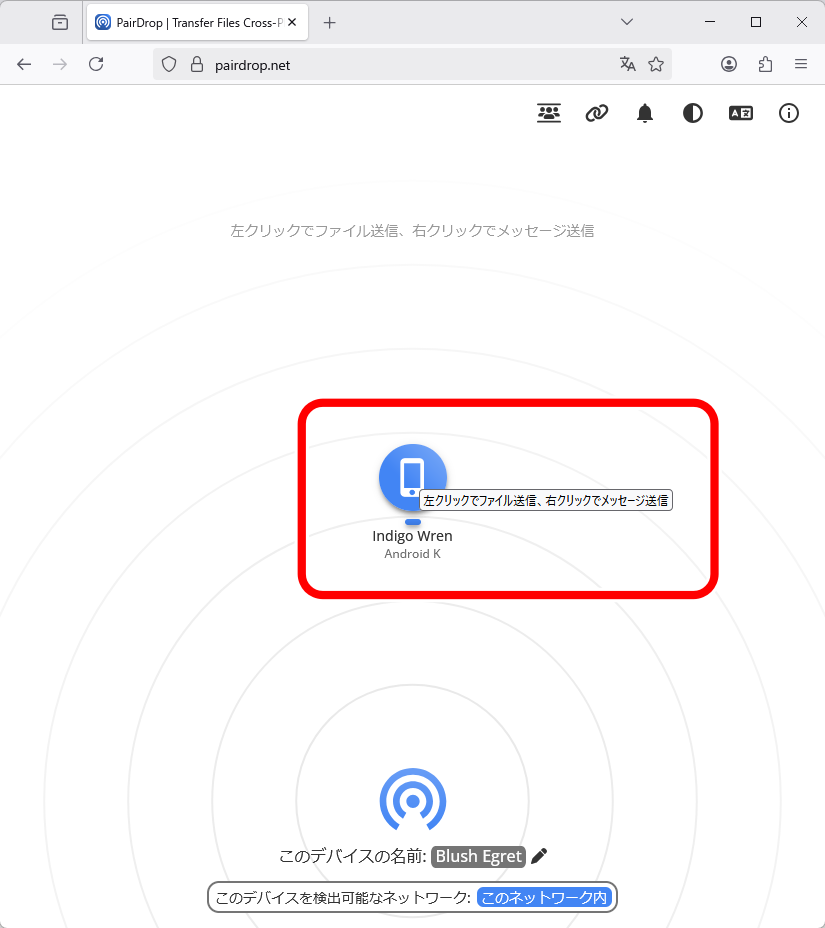
Task: Click the PairDrop logo above the device name
Action: pyautogui.click(x=412, y=800)
